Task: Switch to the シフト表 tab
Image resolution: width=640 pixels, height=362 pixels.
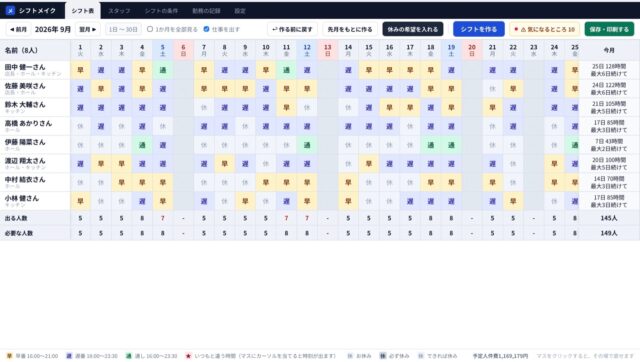Action: [82, 11]
